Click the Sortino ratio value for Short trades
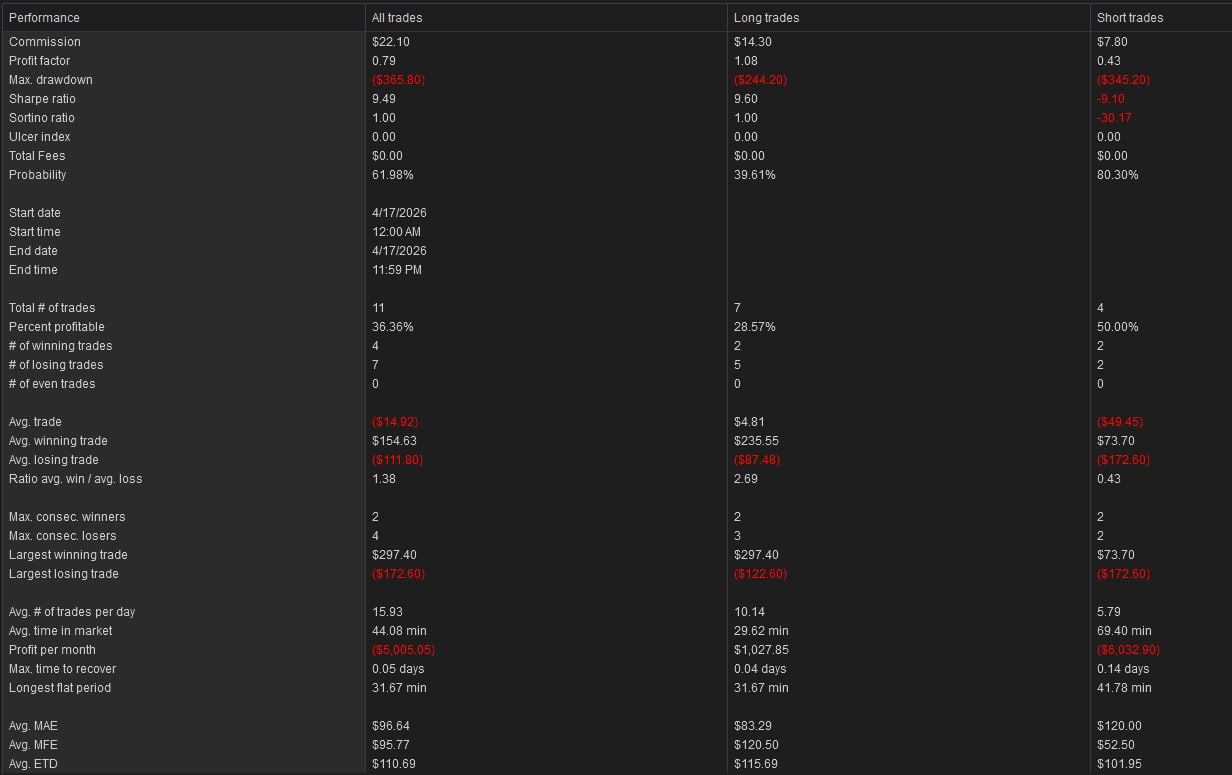Viewport: 1232px width, 775px height. [x=1115, y=118]
